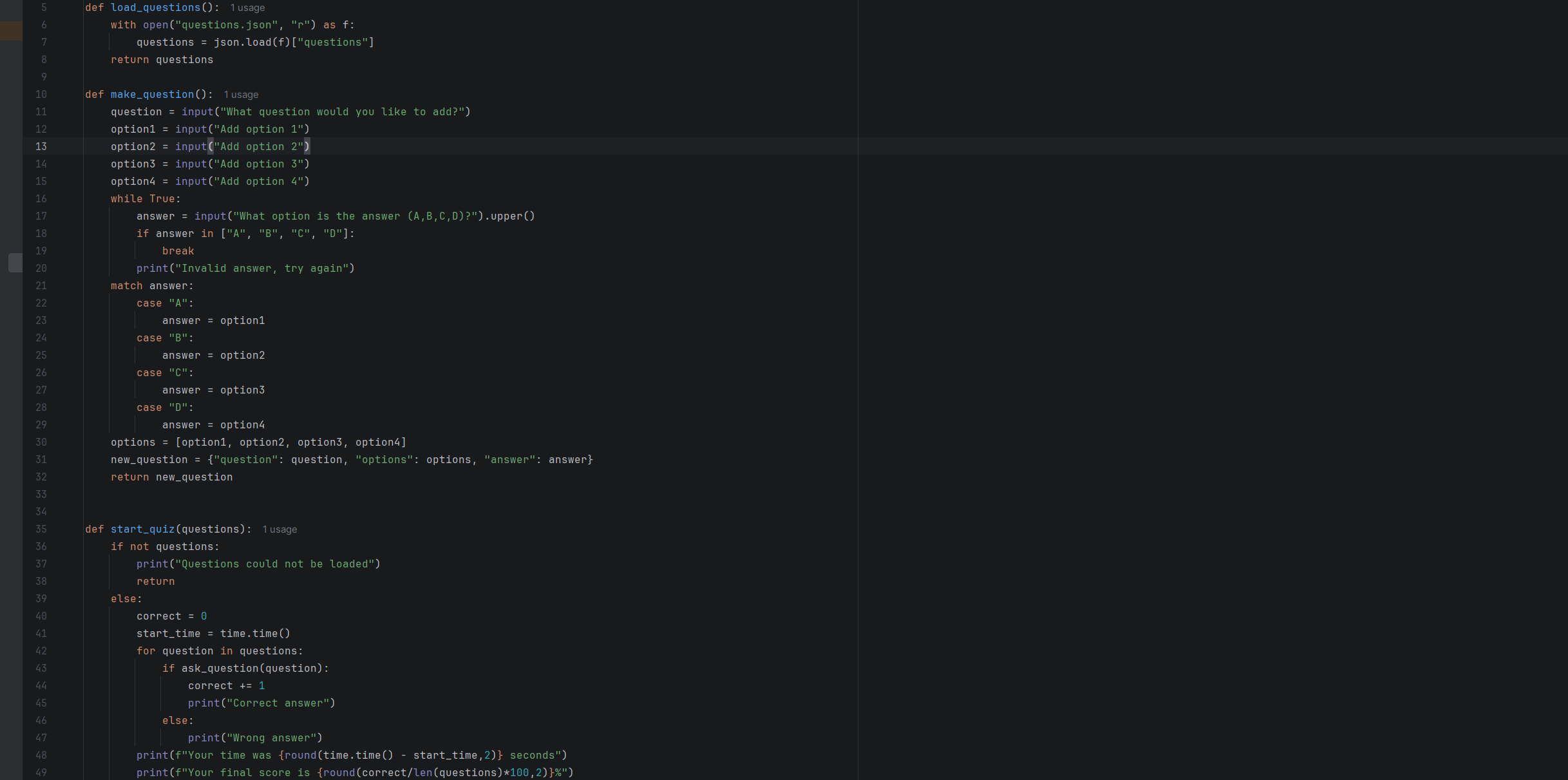The height and width of the screenshot is (780, 1568).
Task: Click line number 13 in the gutter
Action: click(x=41, y=147)
